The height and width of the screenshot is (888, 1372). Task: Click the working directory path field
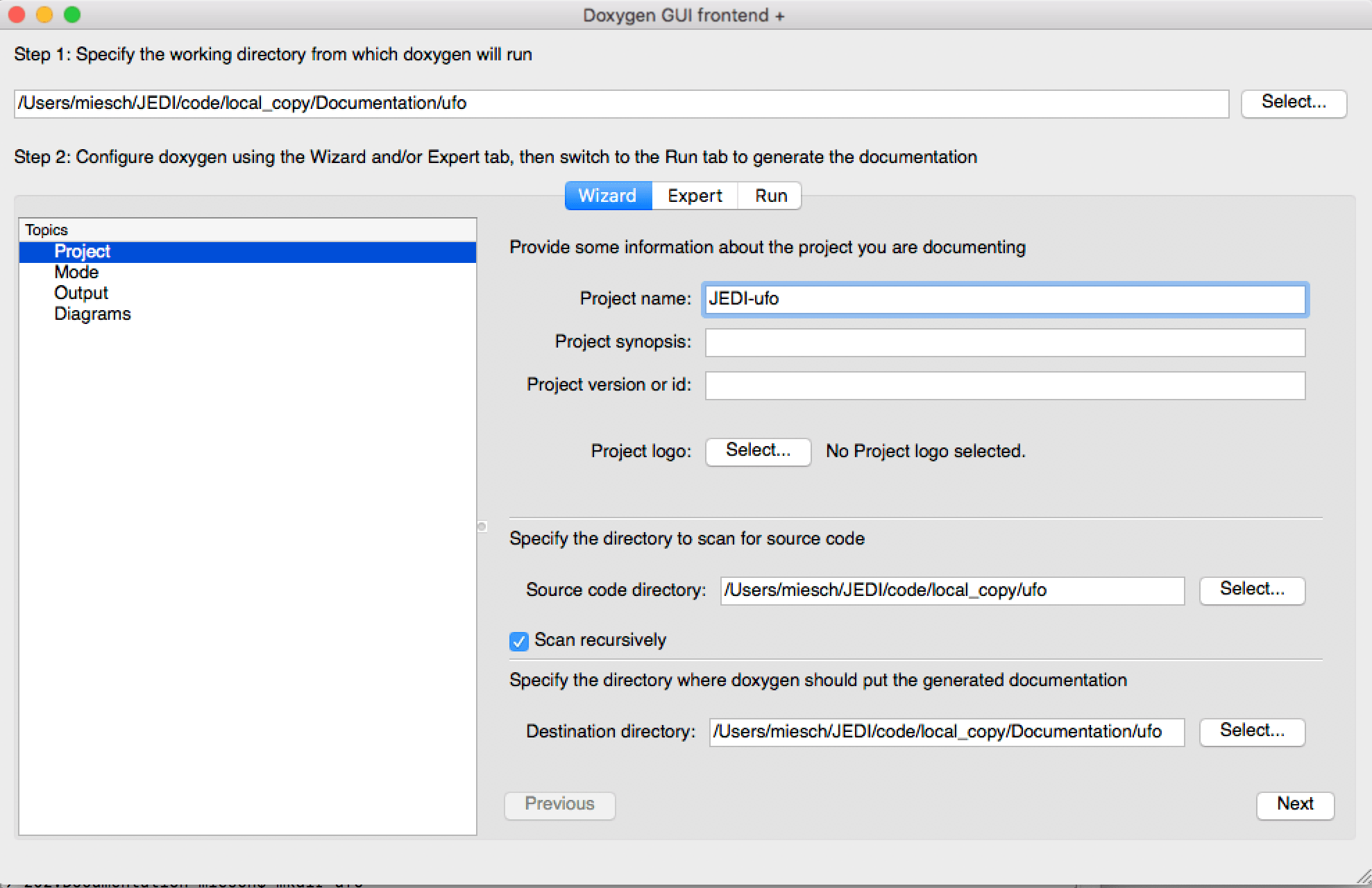pos(621,103)
